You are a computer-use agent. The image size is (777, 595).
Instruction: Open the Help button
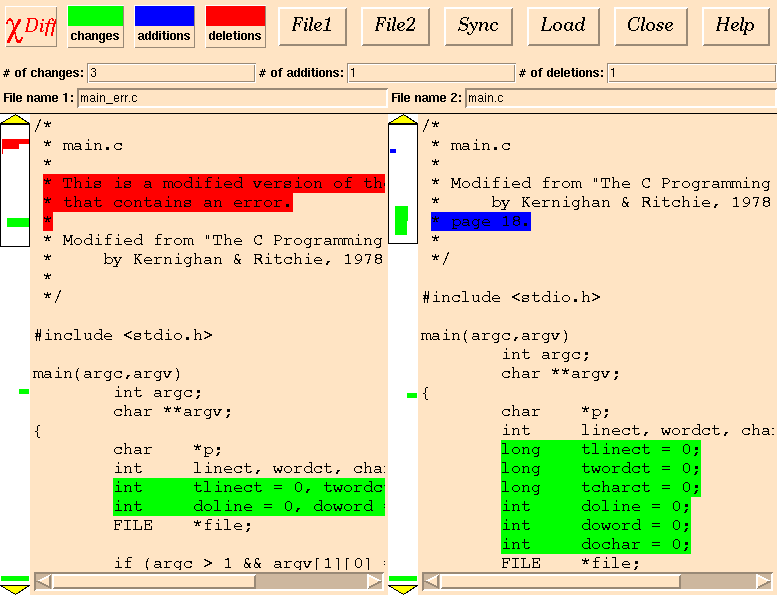click(735, 26)
